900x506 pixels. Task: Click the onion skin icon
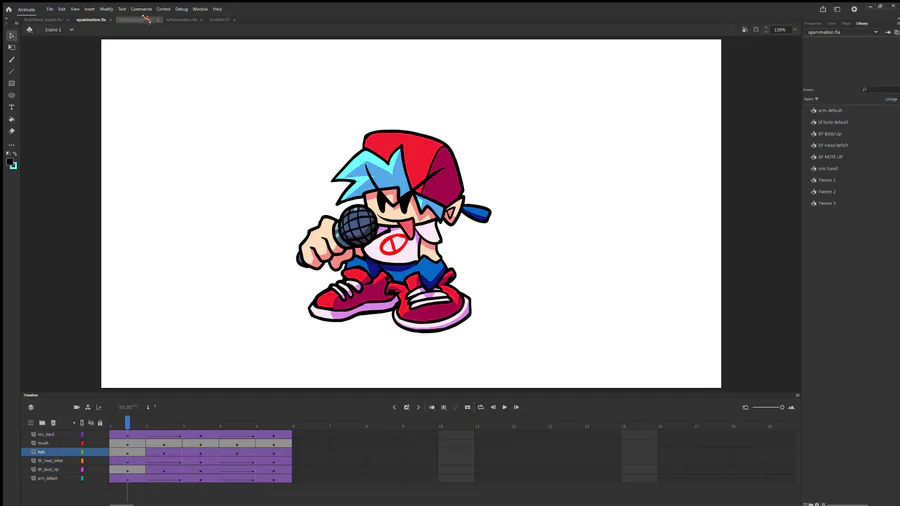coord(432,407)
